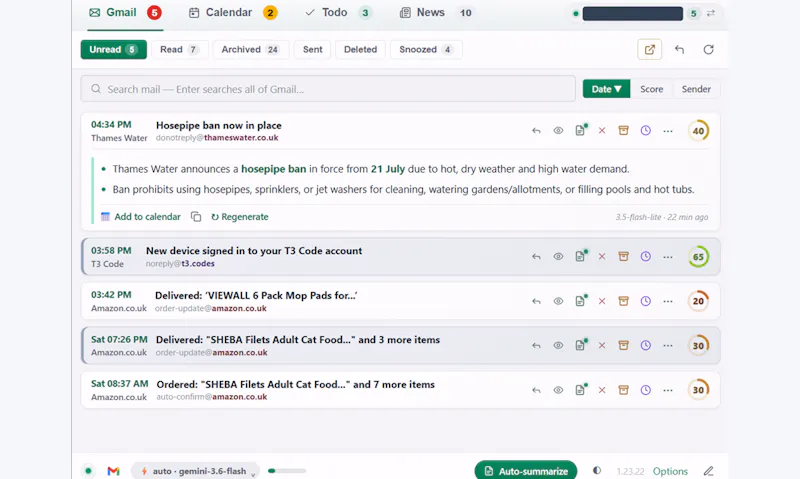Sort emails by Date descending

[606, 89]
